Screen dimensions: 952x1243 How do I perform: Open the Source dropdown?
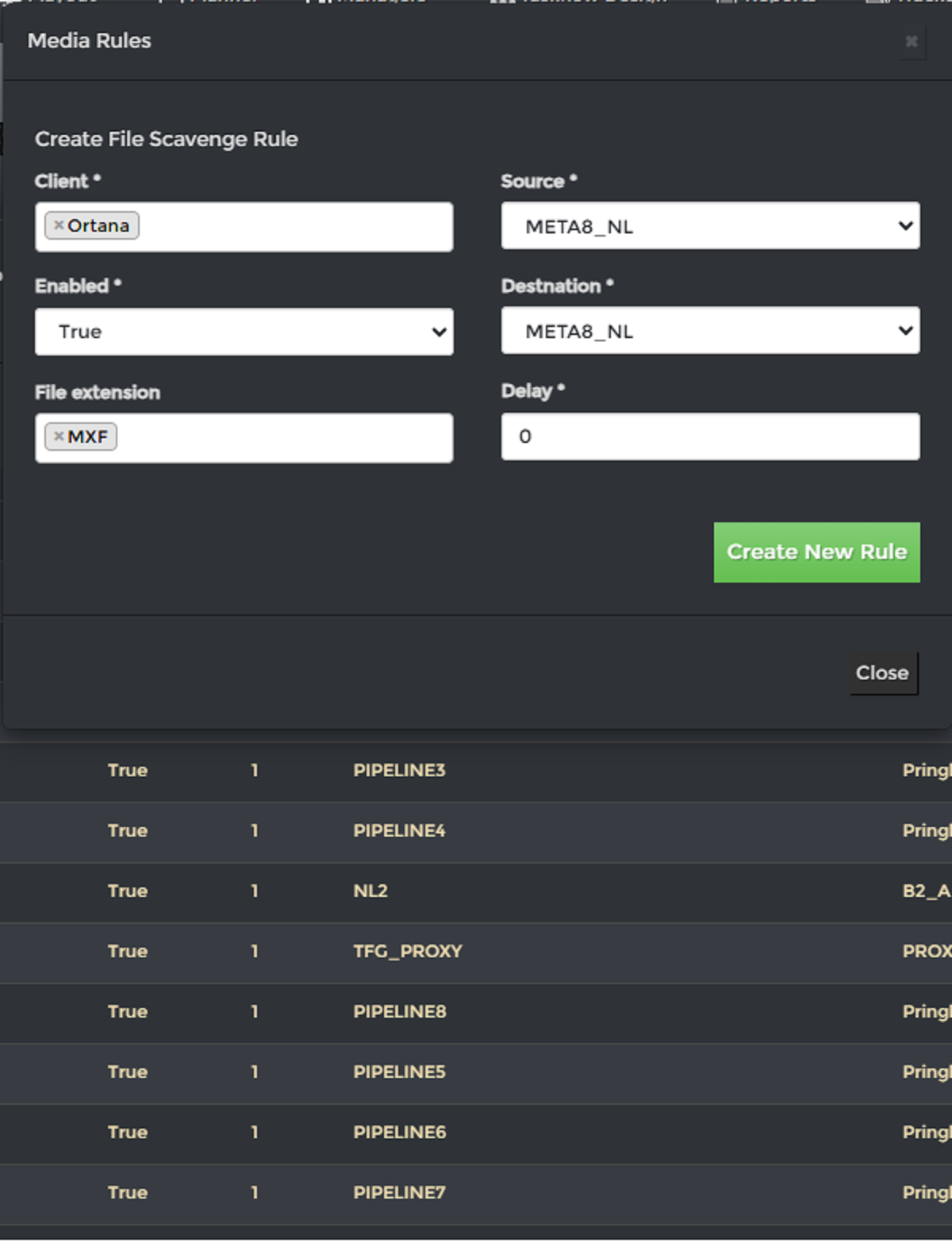[710, 226]
